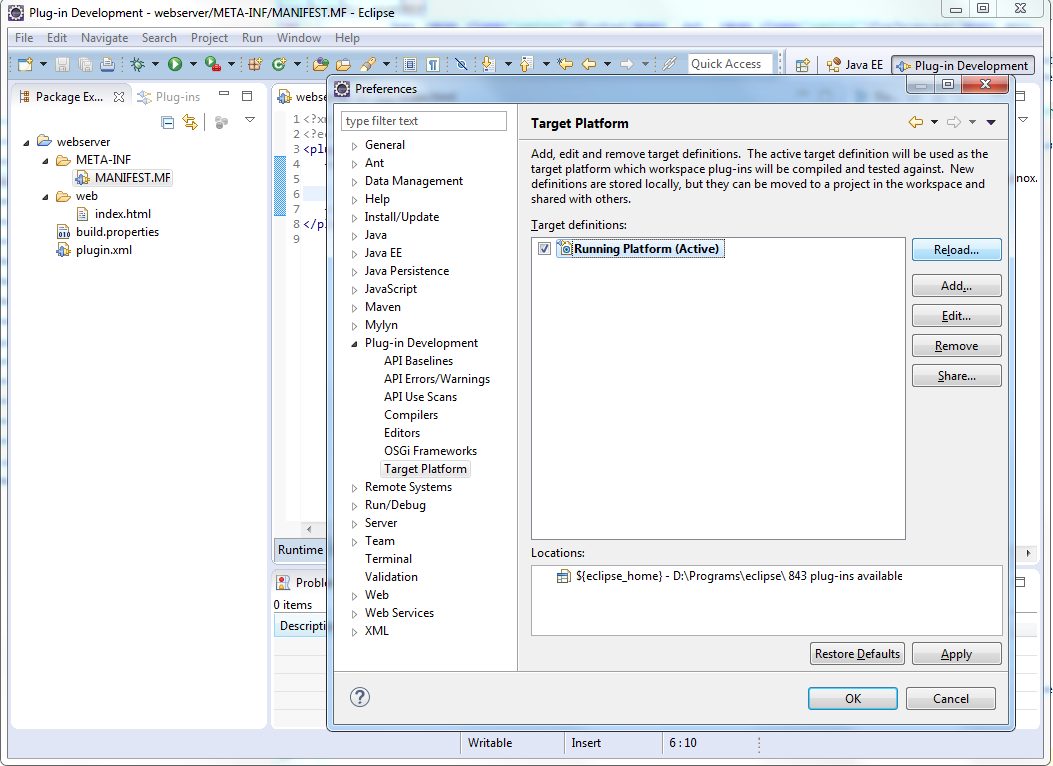Click the Search flashlight toolbar icon
Viewport: 1053px width, 766px height.
tap(367, 64)
